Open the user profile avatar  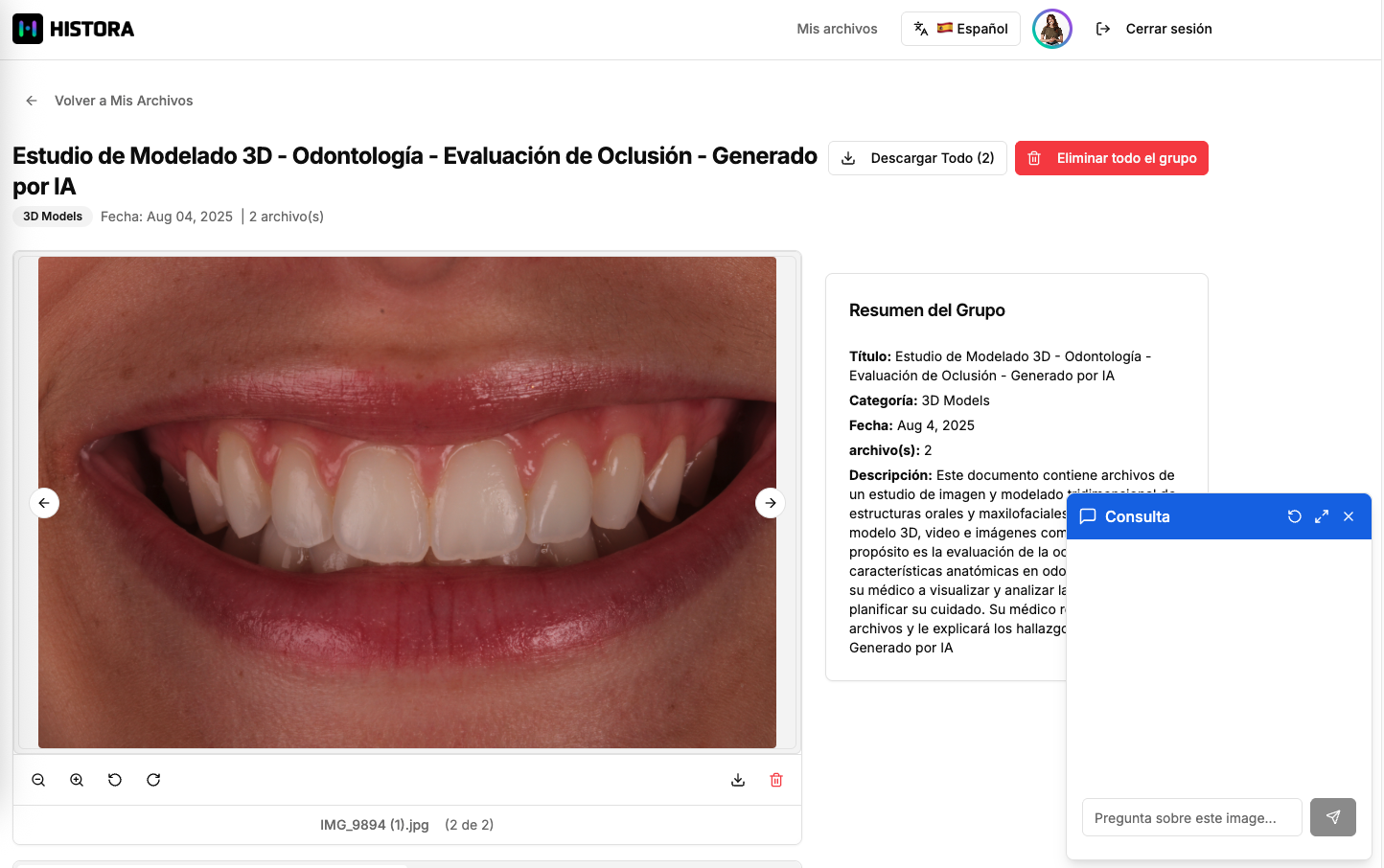pos(1051,29)
